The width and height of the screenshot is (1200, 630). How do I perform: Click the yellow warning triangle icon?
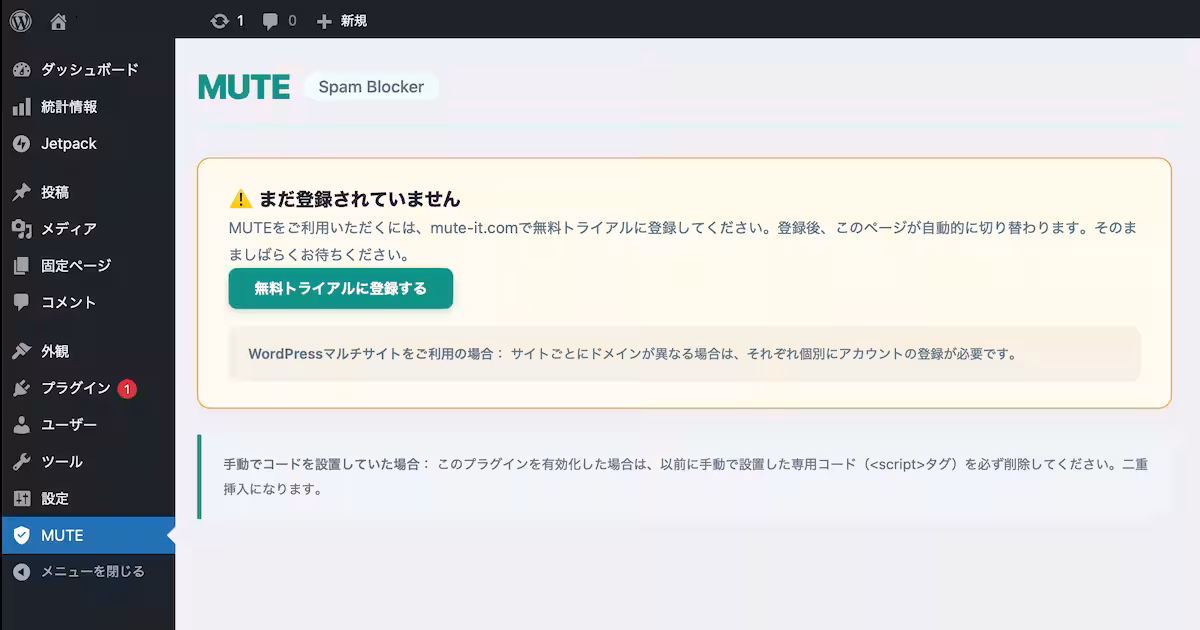[240, 198]
